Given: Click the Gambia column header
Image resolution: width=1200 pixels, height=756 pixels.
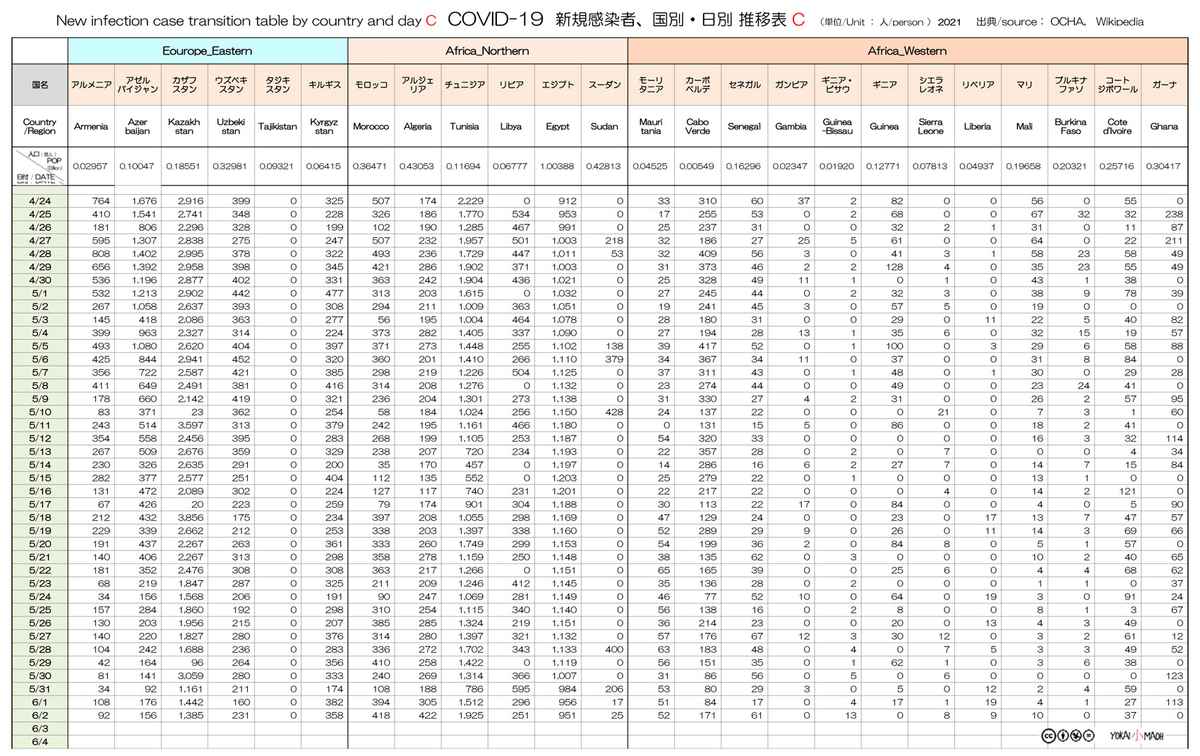Looking at the screenshot, I should pos(791,127).
